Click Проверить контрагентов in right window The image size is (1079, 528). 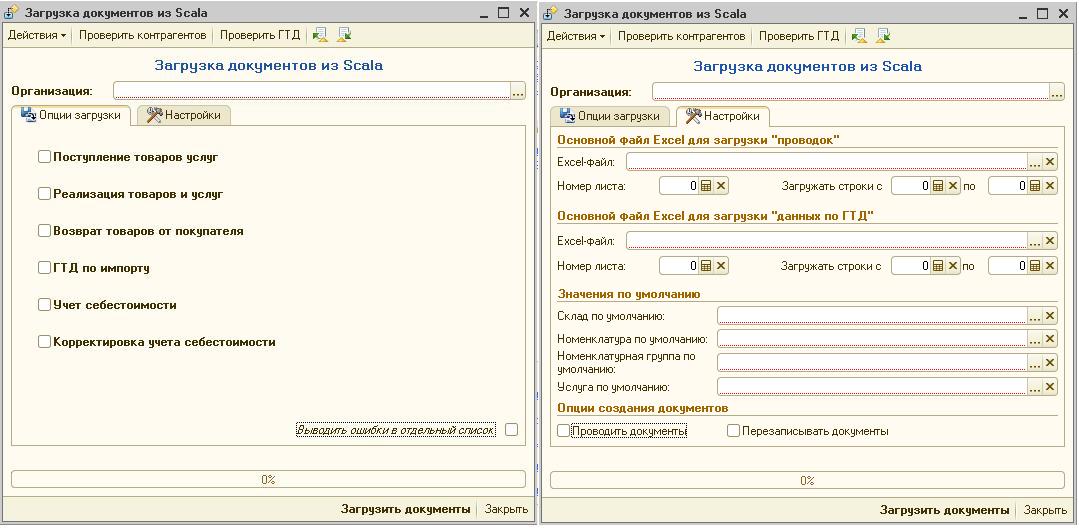coord(681,35)
